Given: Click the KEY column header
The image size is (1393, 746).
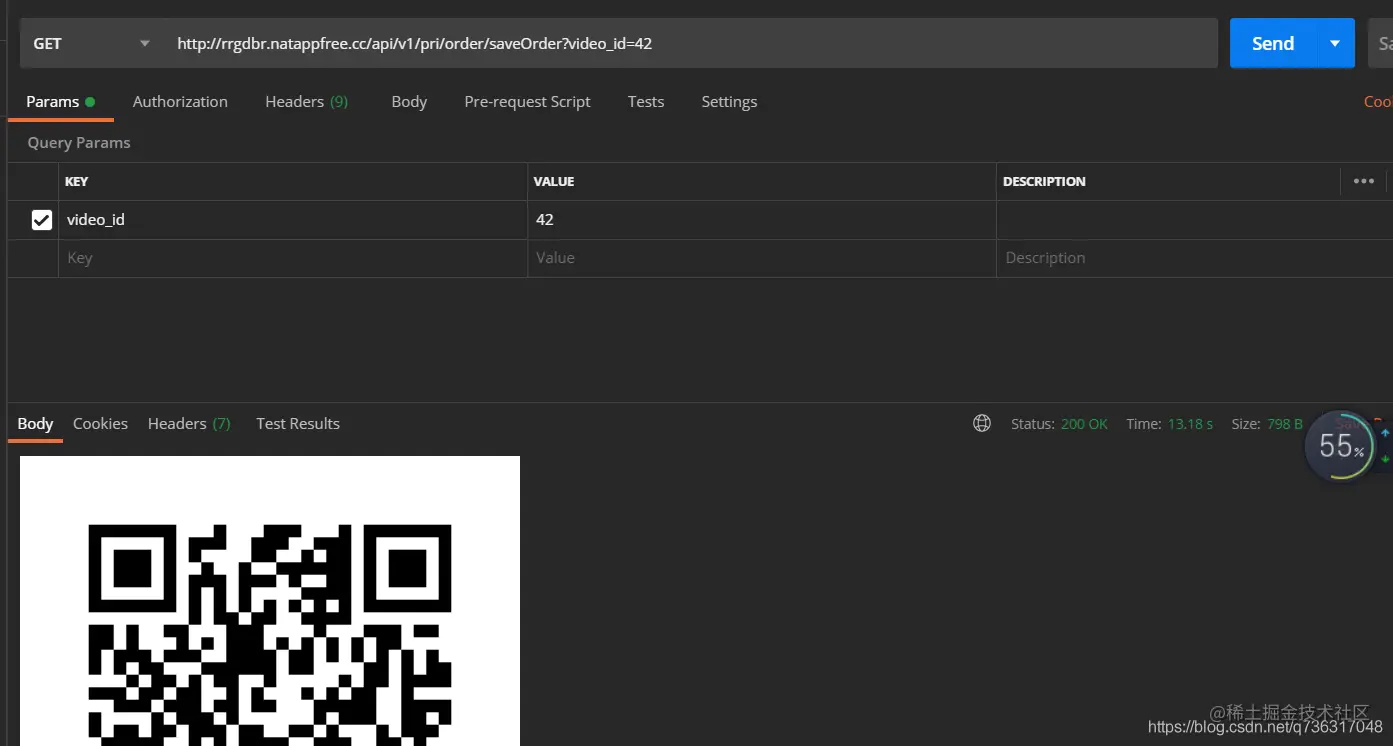Looking at the screenshot, I should (x=76, y=182).
